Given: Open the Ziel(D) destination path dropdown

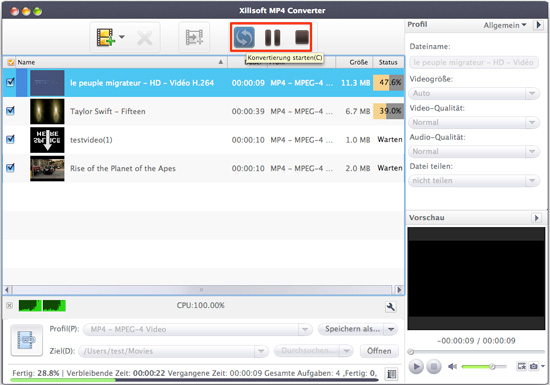Looking at the screenshot, I should tap(173, 351).
